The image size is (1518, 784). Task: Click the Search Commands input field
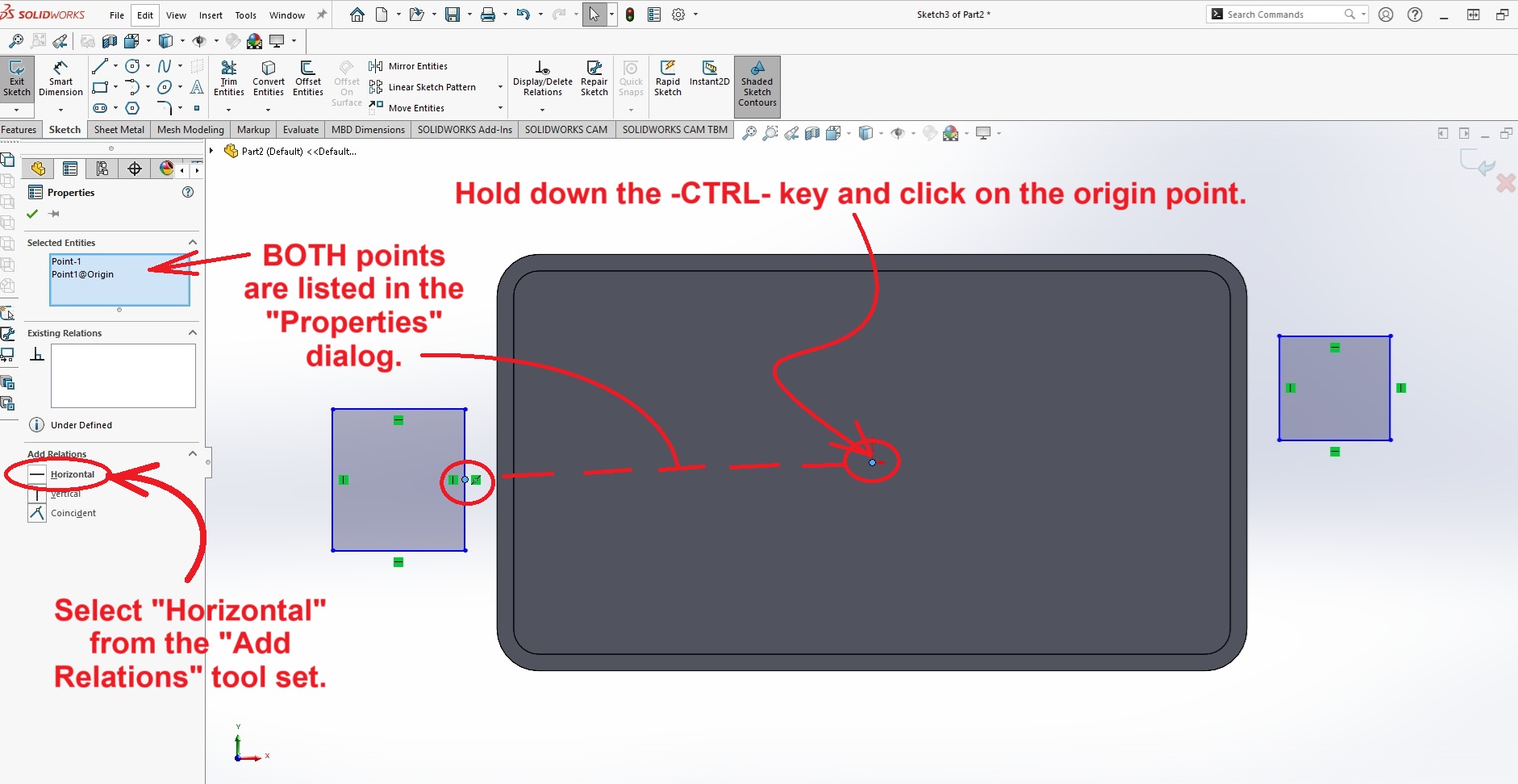pyautogui.click(x=1282, y=15)
